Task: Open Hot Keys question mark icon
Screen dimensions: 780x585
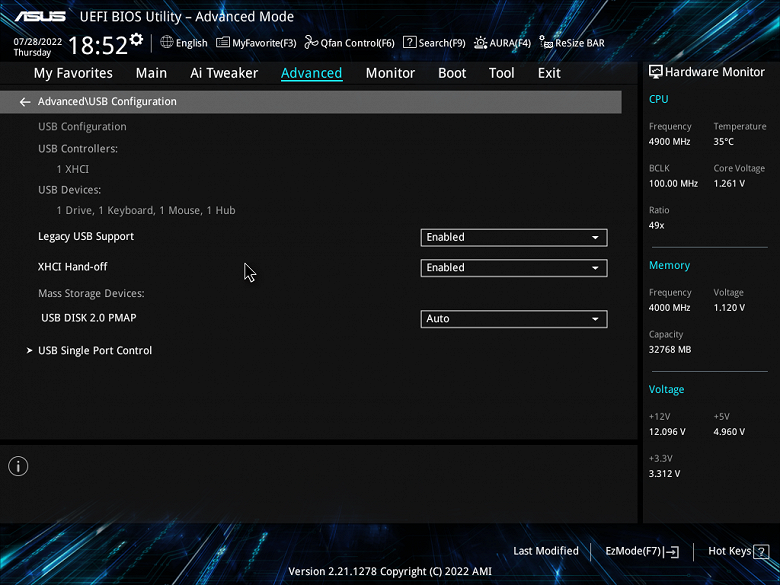Action: click(761, 551)
